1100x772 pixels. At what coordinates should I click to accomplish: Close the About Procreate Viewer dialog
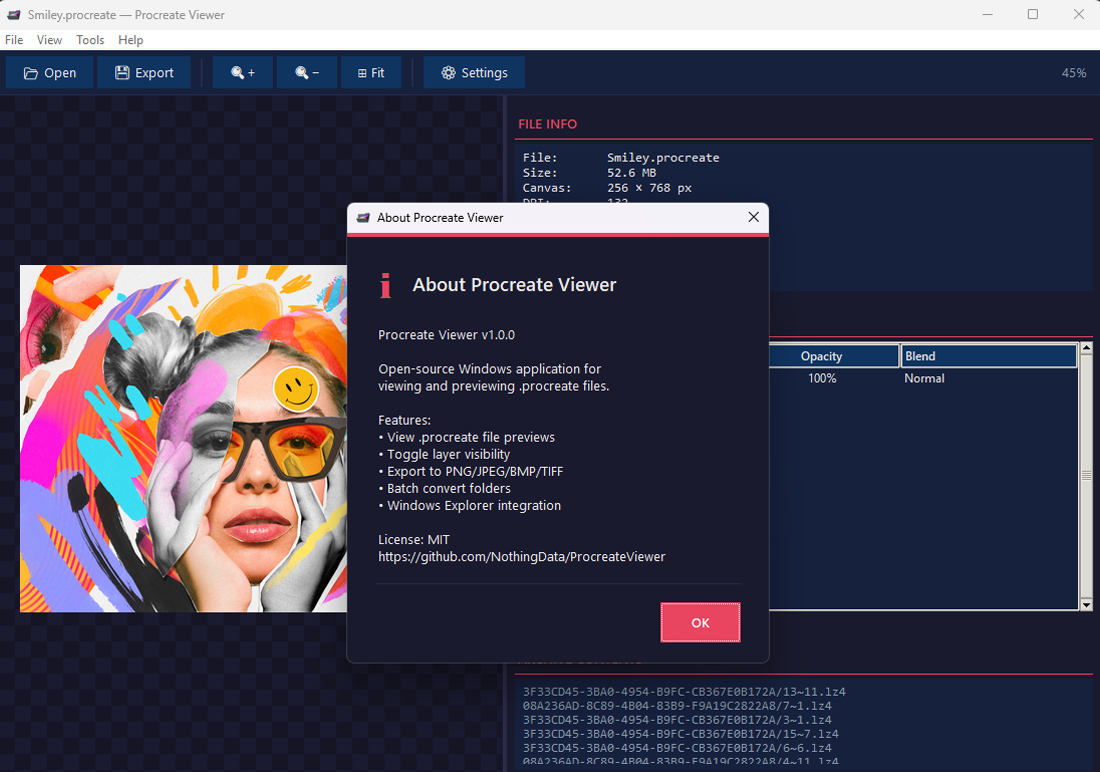tap(754, 217)
